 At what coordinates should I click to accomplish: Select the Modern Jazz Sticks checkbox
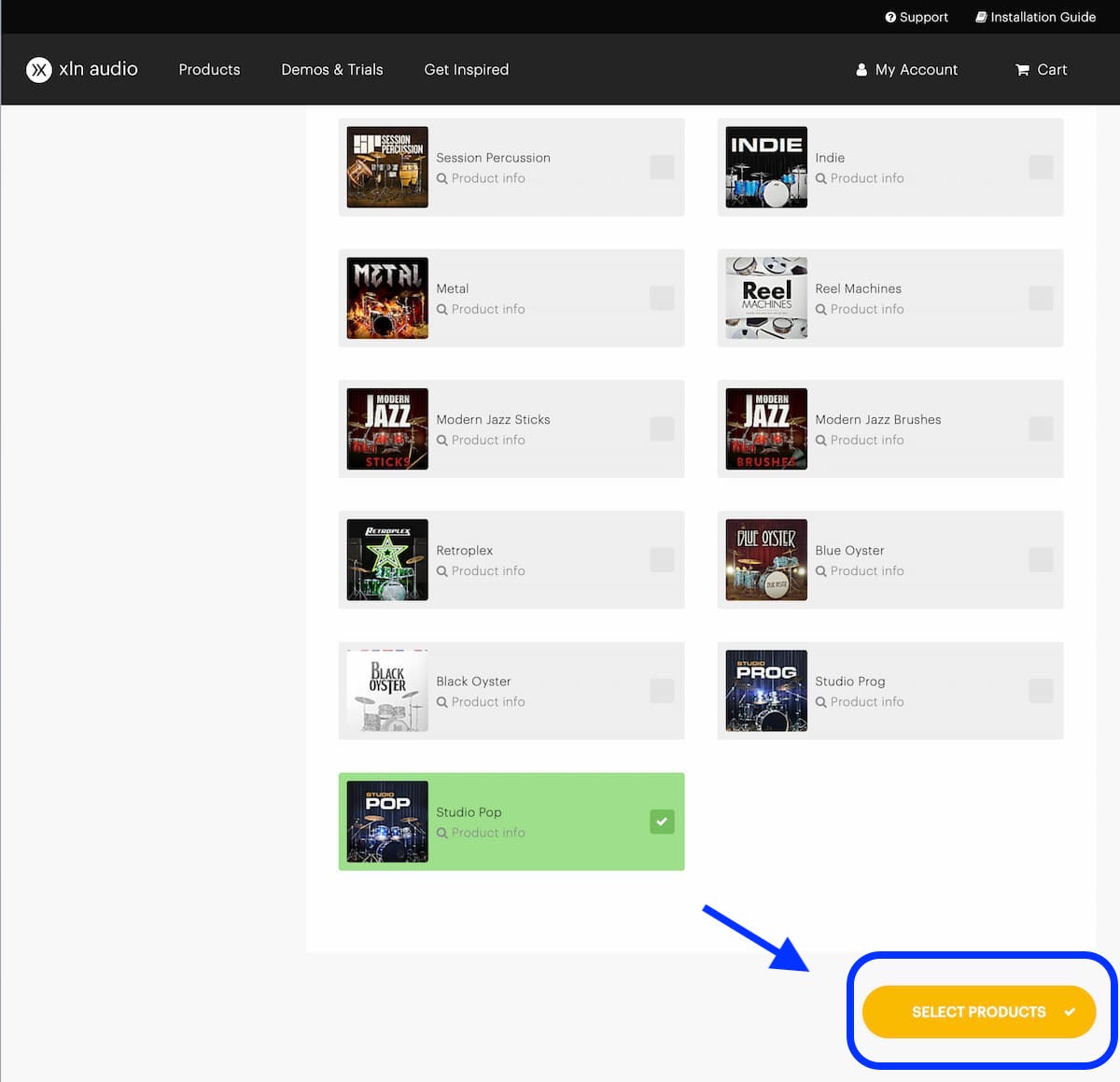[662, 429]
